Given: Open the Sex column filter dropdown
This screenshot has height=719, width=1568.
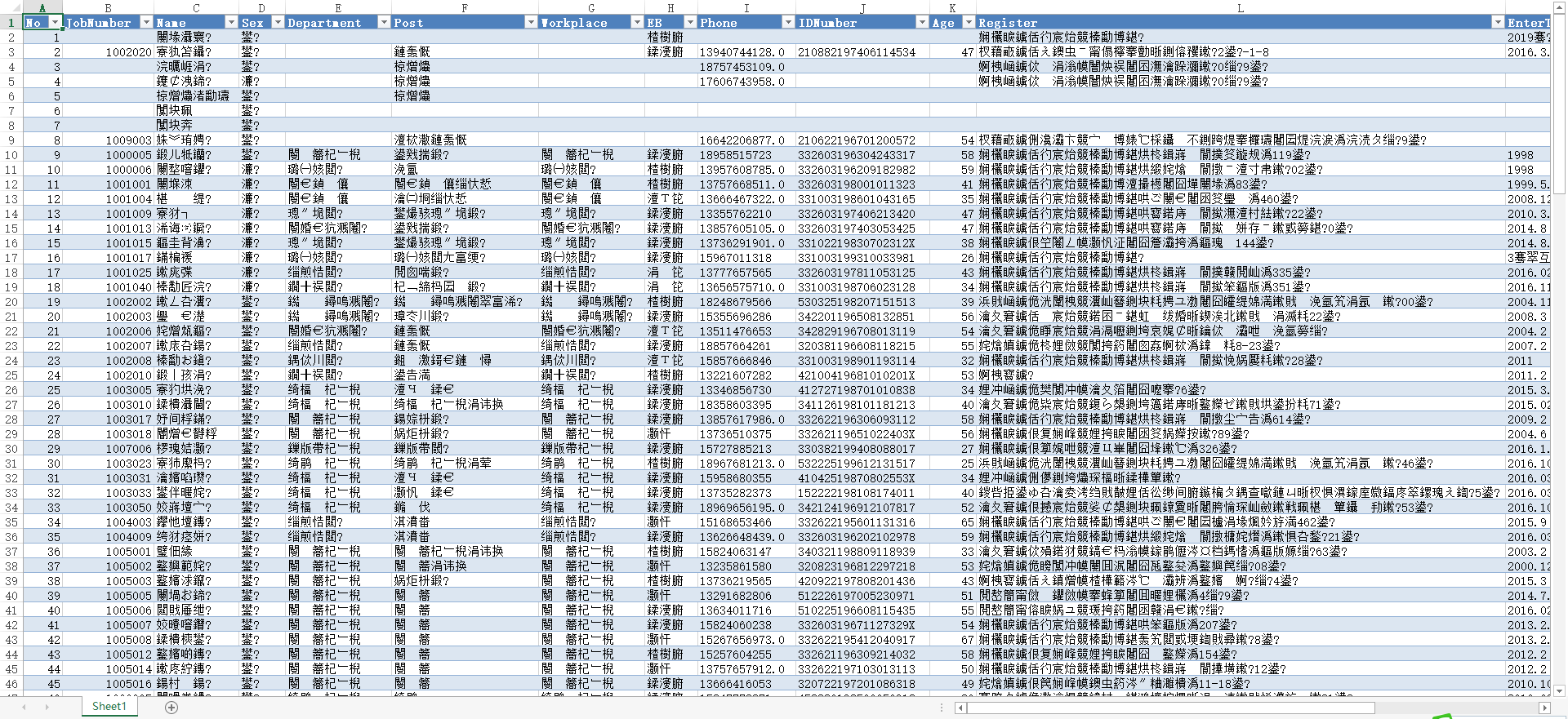Looking at the screenshot, I should tap(278, 23).
